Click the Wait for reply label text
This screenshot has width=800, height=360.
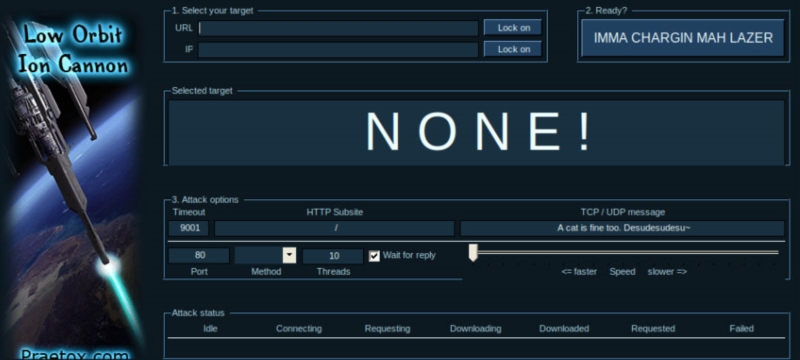[x=409, y=255]
